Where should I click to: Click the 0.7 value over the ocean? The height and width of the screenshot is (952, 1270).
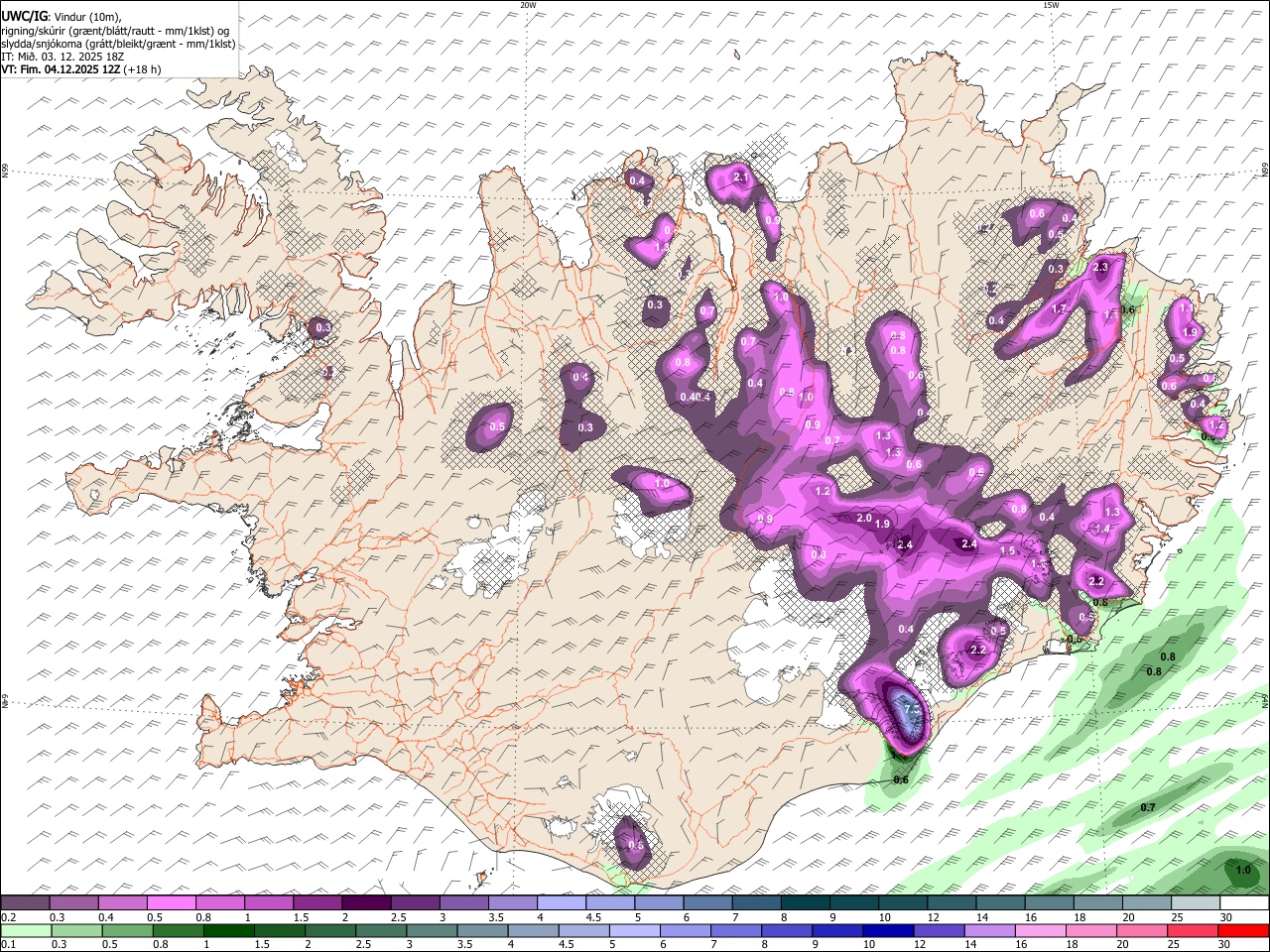[x=1147, y=807]
